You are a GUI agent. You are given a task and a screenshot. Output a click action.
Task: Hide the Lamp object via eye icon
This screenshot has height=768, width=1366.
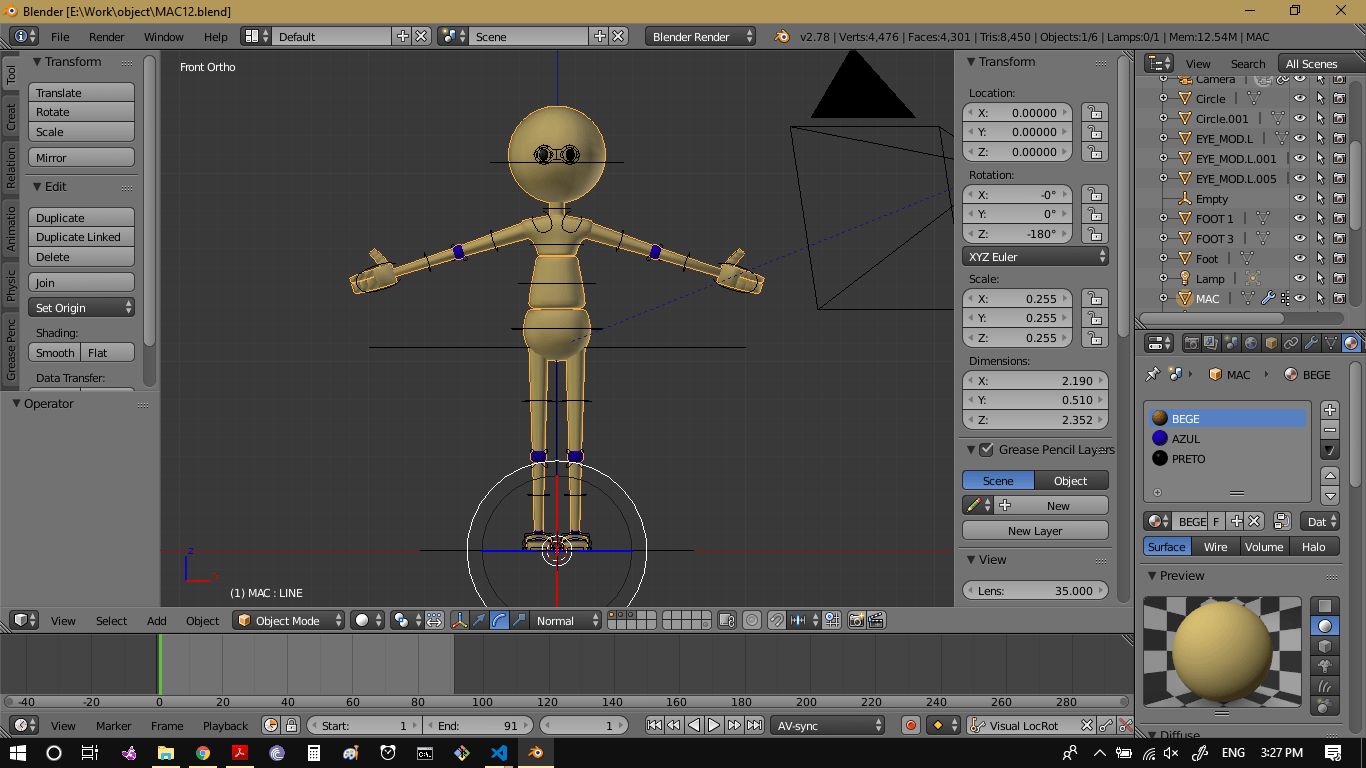1299,279
